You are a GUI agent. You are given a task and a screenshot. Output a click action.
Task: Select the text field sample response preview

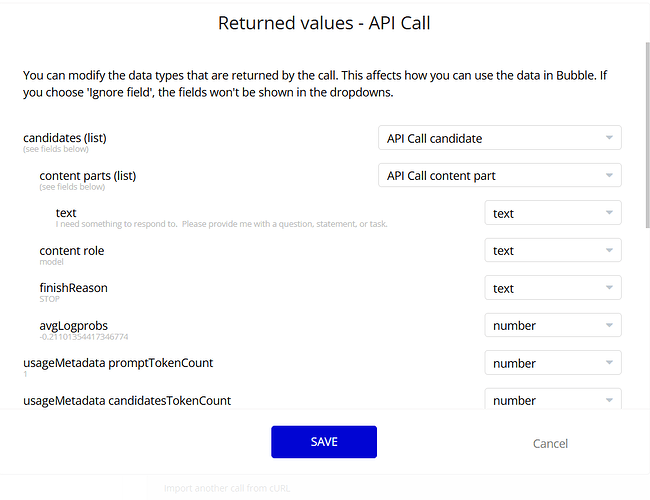point(221,224)
